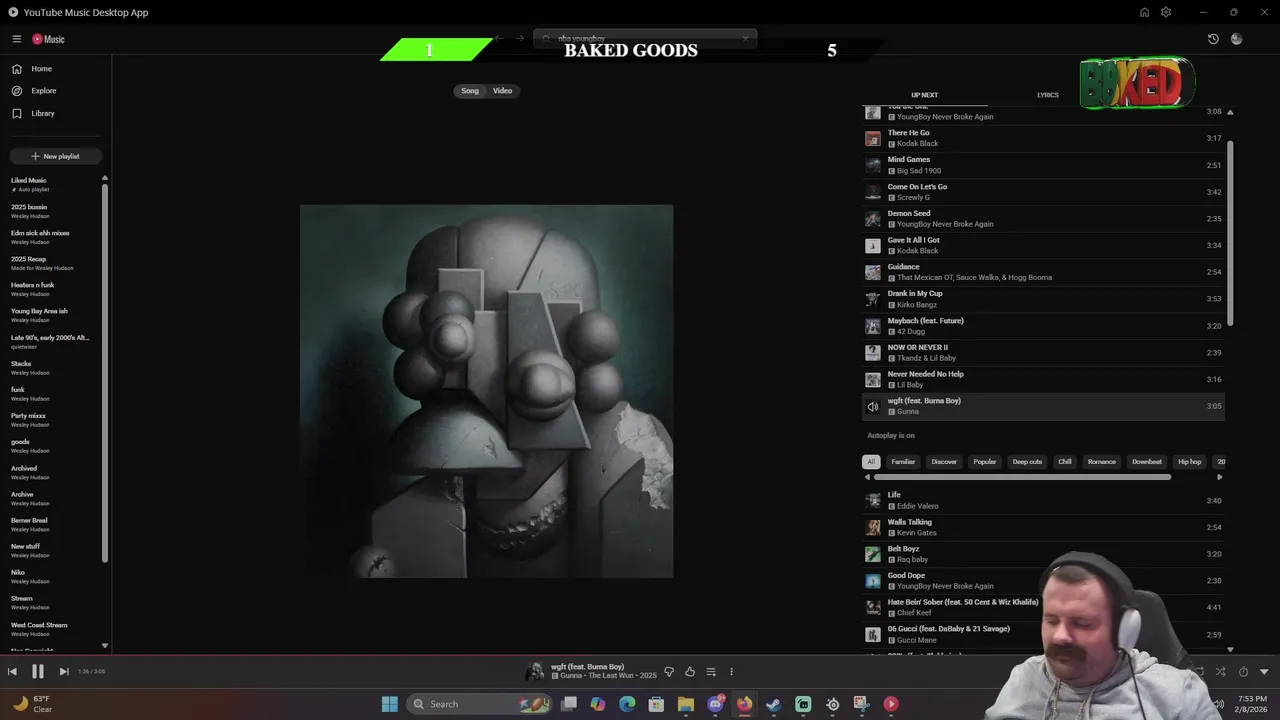Image resolution: width=1280 pixels, height=720 pixels.
Task: Pause the current song
Action: 37,672
